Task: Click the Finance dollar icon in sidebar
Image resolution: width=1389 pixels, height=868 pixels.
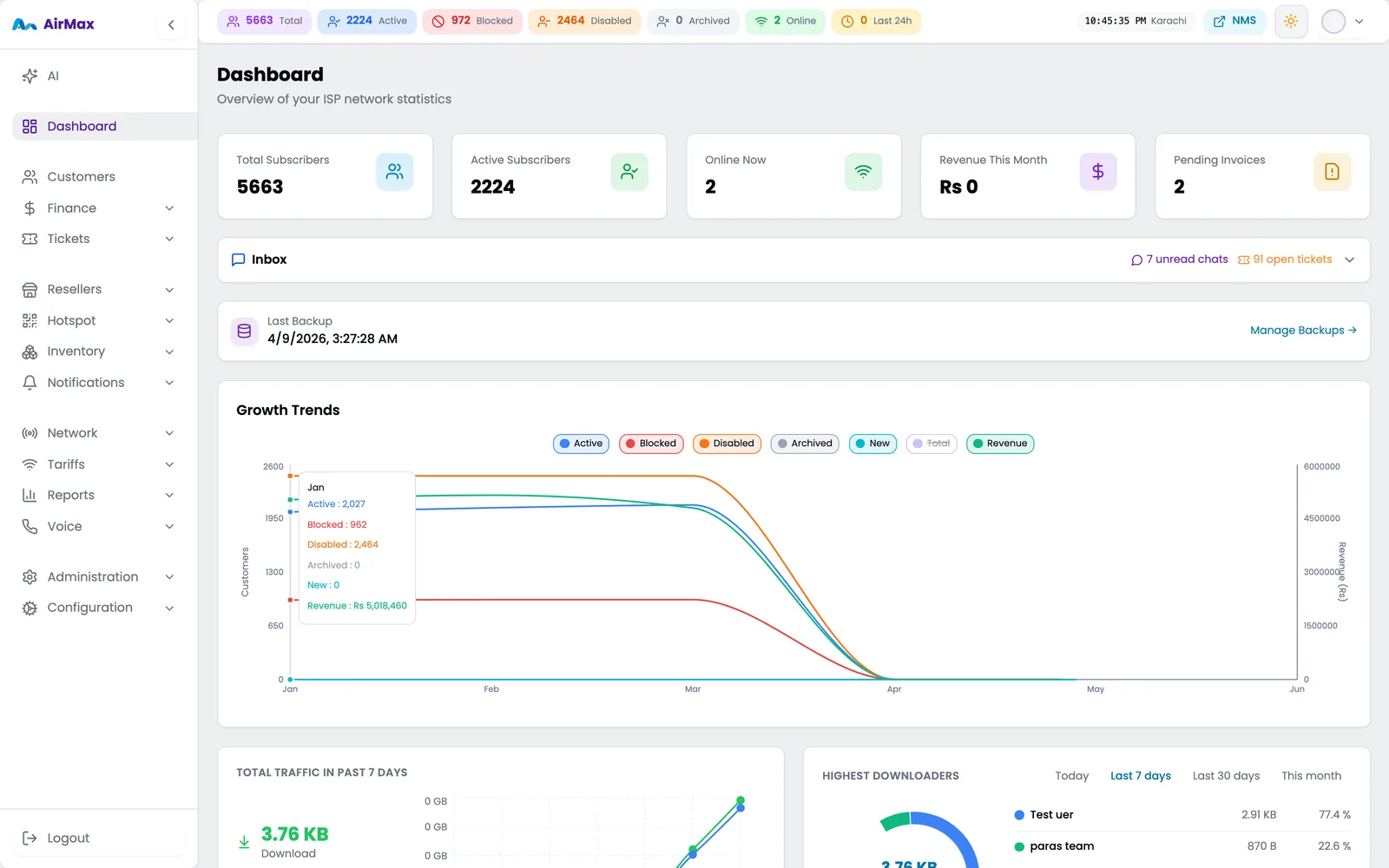Action: click(x=30, y=208)
